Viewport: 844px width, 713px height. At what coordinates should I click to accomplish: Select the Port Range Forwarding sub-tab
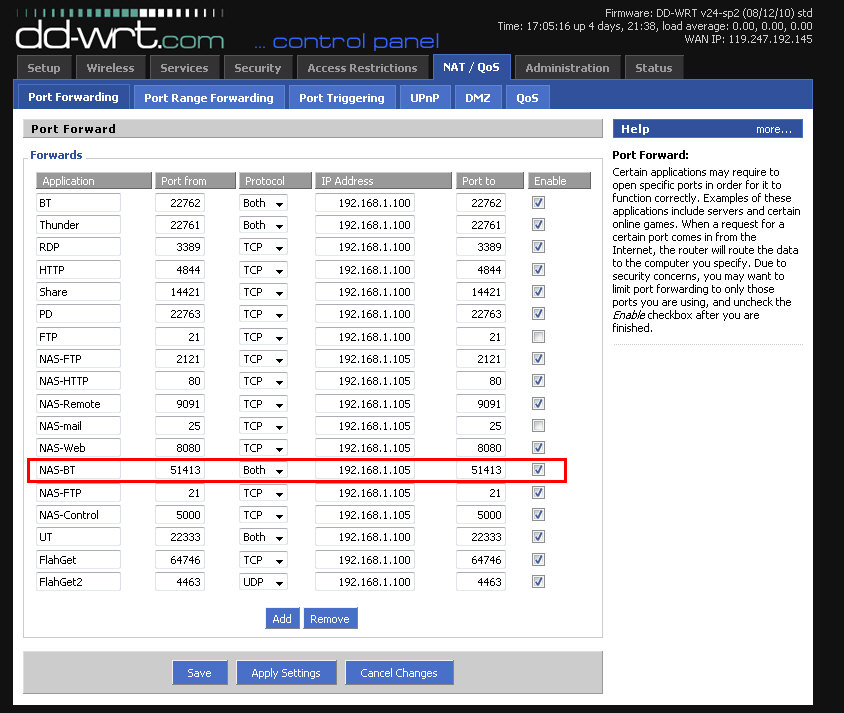click(208, 98)
